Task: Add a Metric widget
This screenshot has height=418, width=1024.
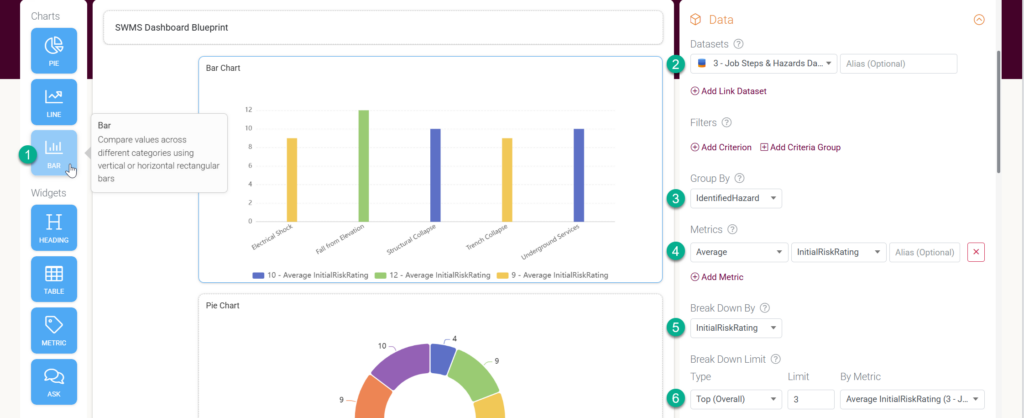Action: (54, 330)
